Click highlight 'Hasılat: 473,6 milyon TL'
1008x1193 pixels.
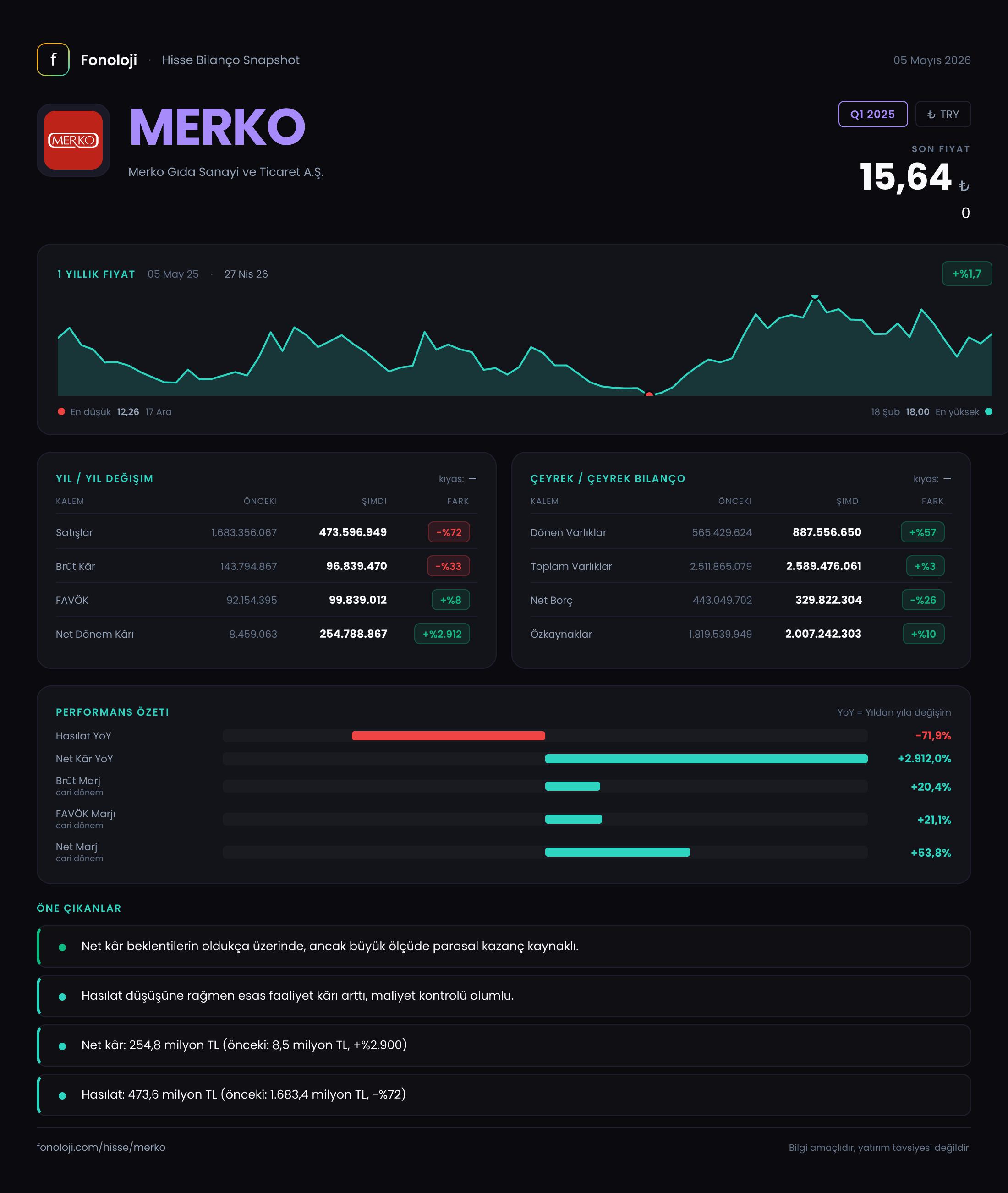[504, 1094]
